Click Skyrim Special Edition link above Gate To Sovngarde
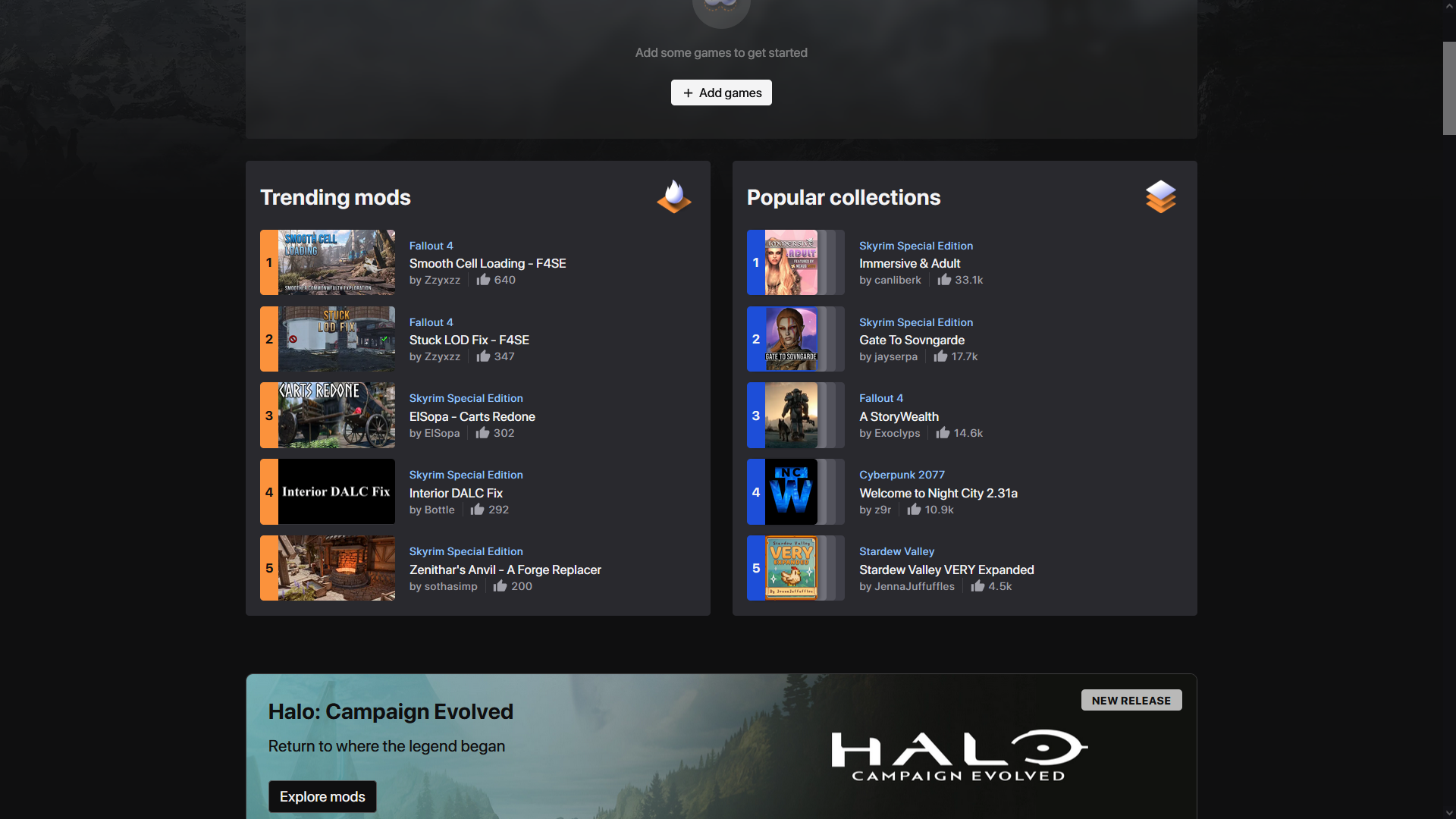The image size is (1456, 819). coord(916,322)
